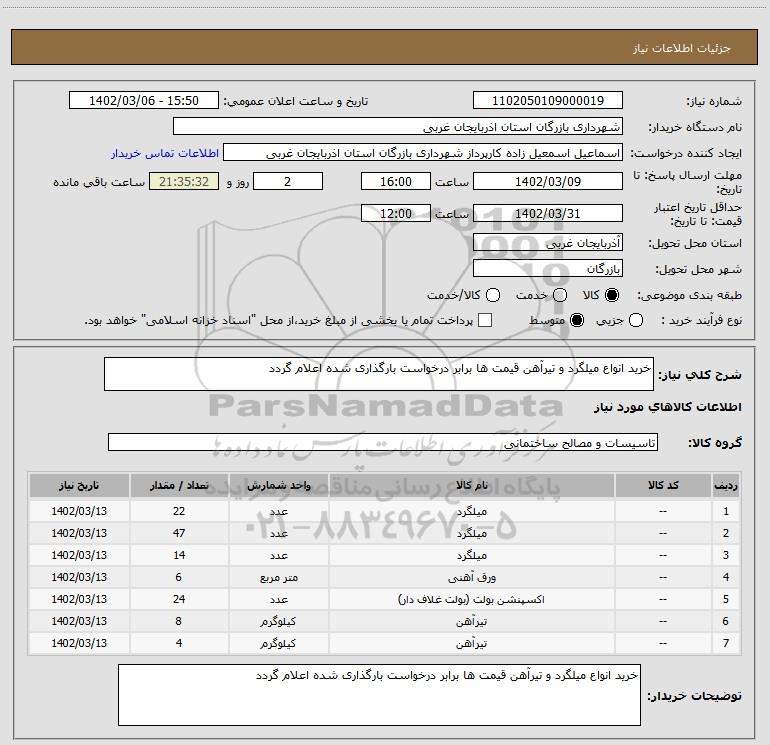Click میلگرد name in row 2

click(x=472, y=533)
